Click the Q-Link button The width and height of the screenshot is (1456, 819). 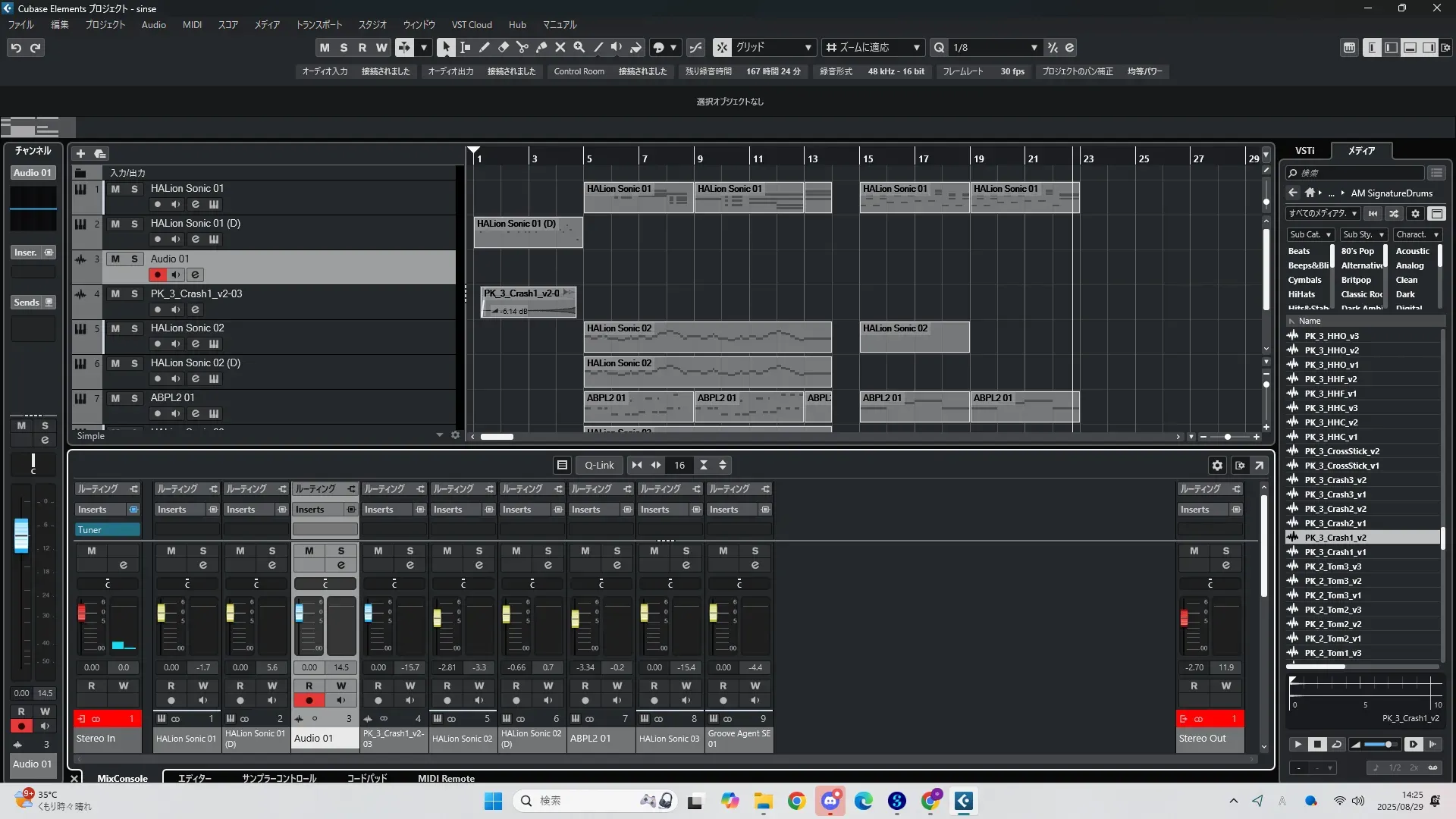pos(599,466)
